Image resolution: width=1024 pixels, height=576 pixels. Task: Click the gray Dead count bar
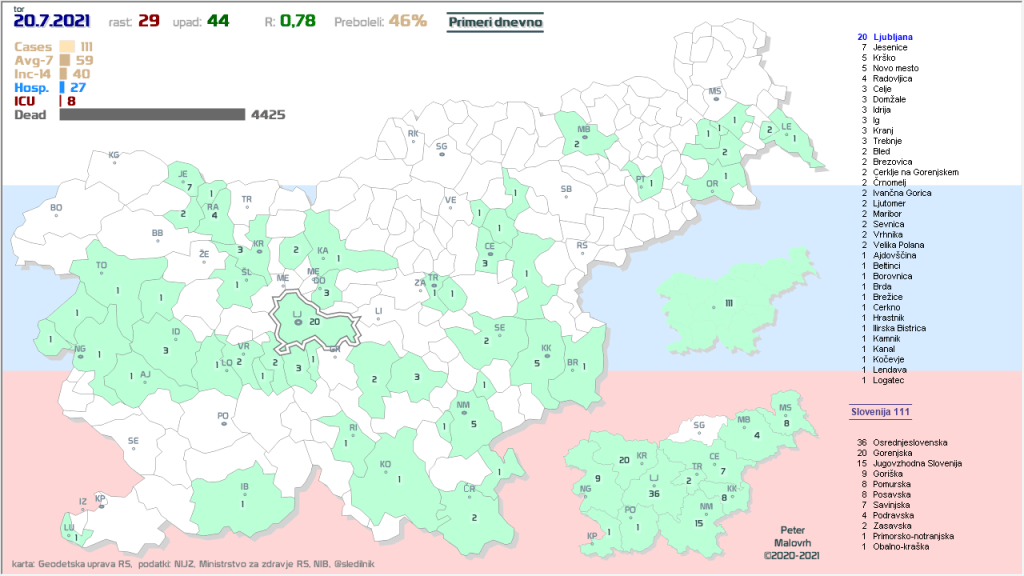tap(152, 115)
